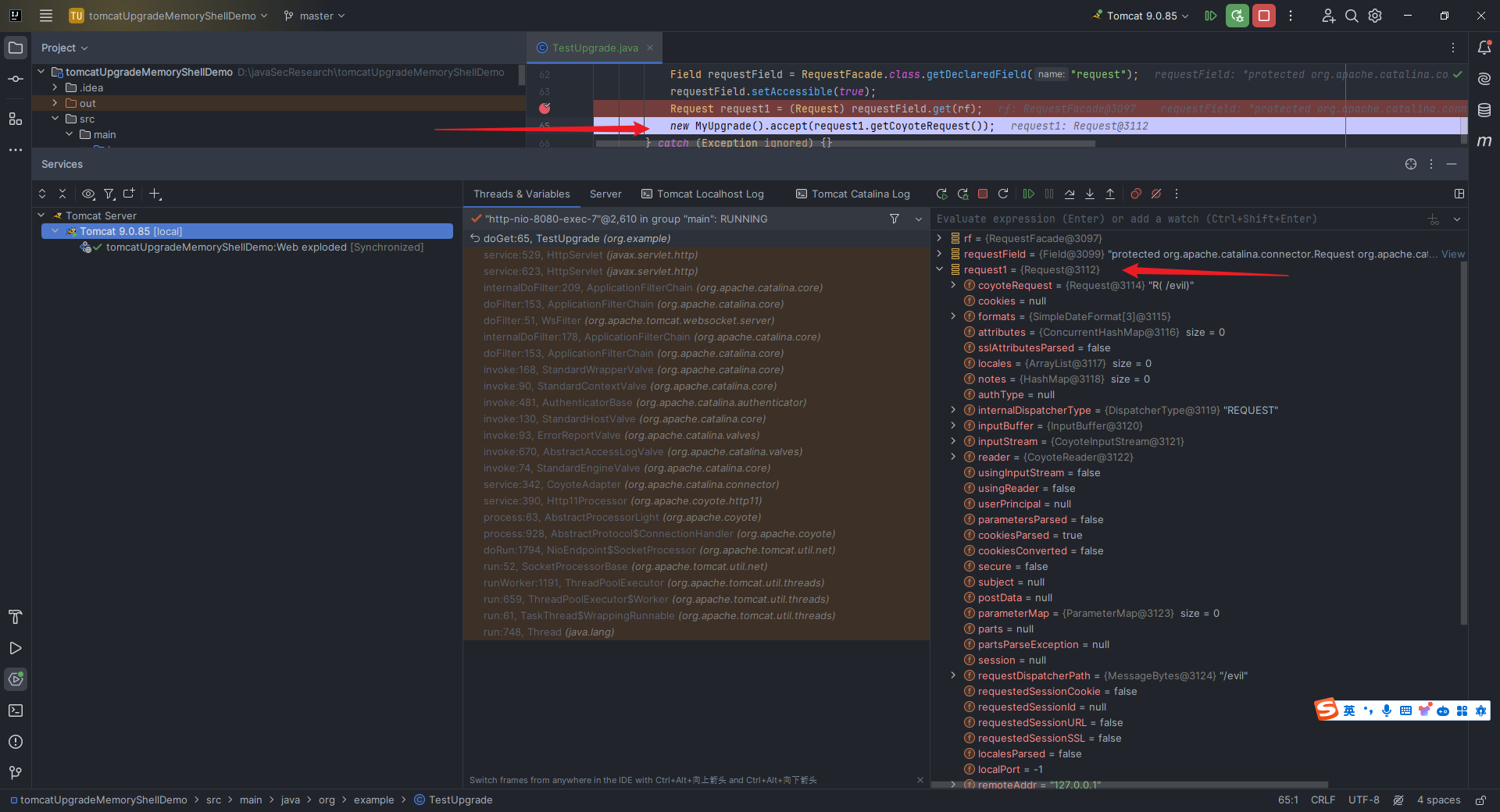Expand the coyoteRequest field
The height and width of the screenshot is (812, 1500).
pyautogui.click(x=953, y=285)
